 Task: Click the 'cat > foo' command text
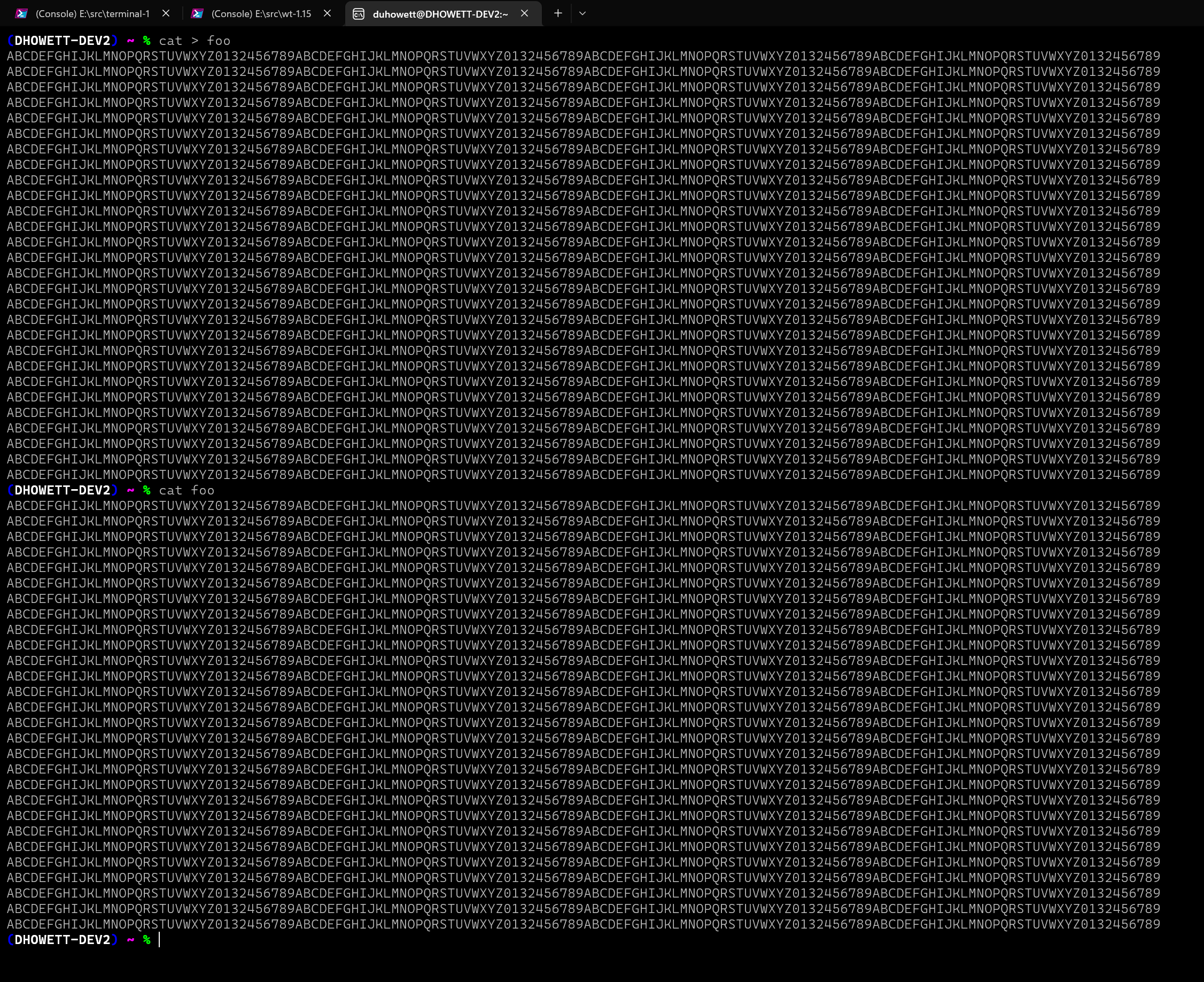click(194, 41)
